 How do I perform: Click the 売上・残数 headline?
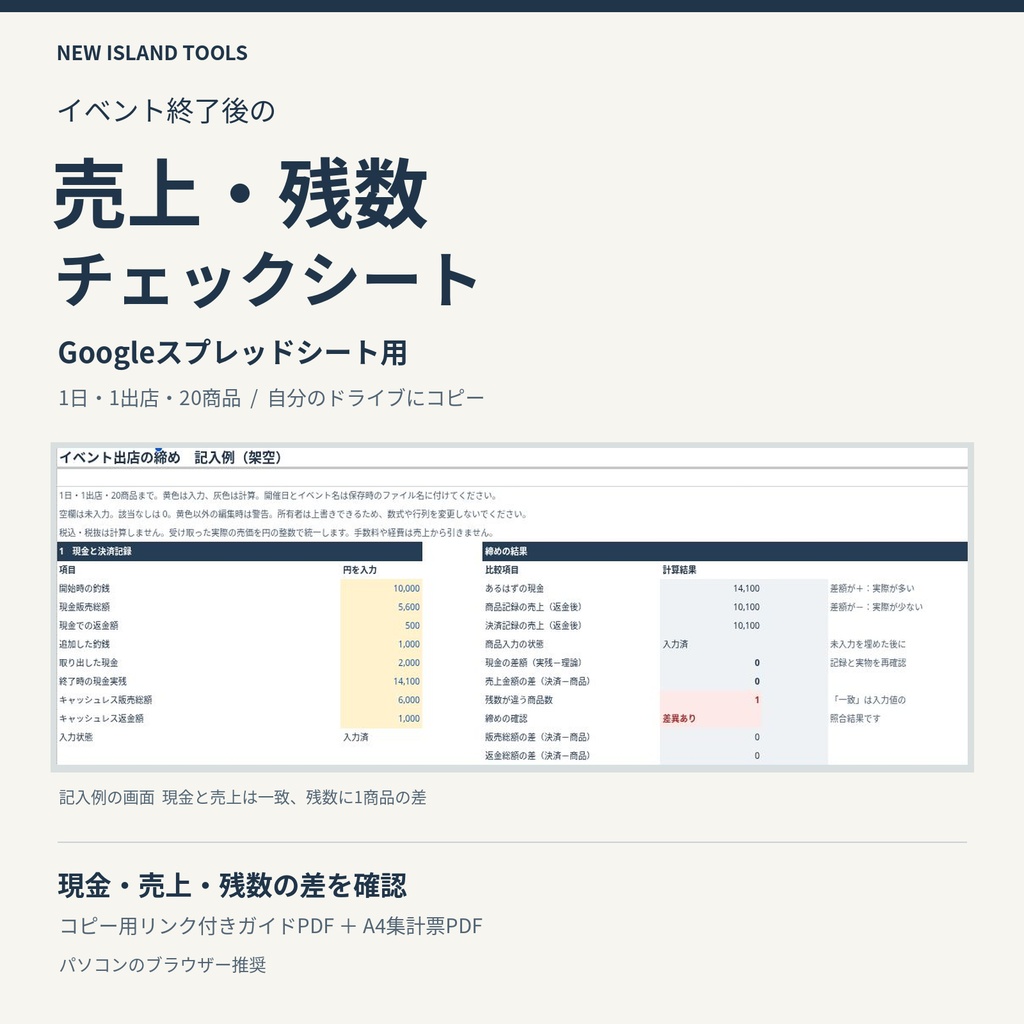tap(240, 194)
